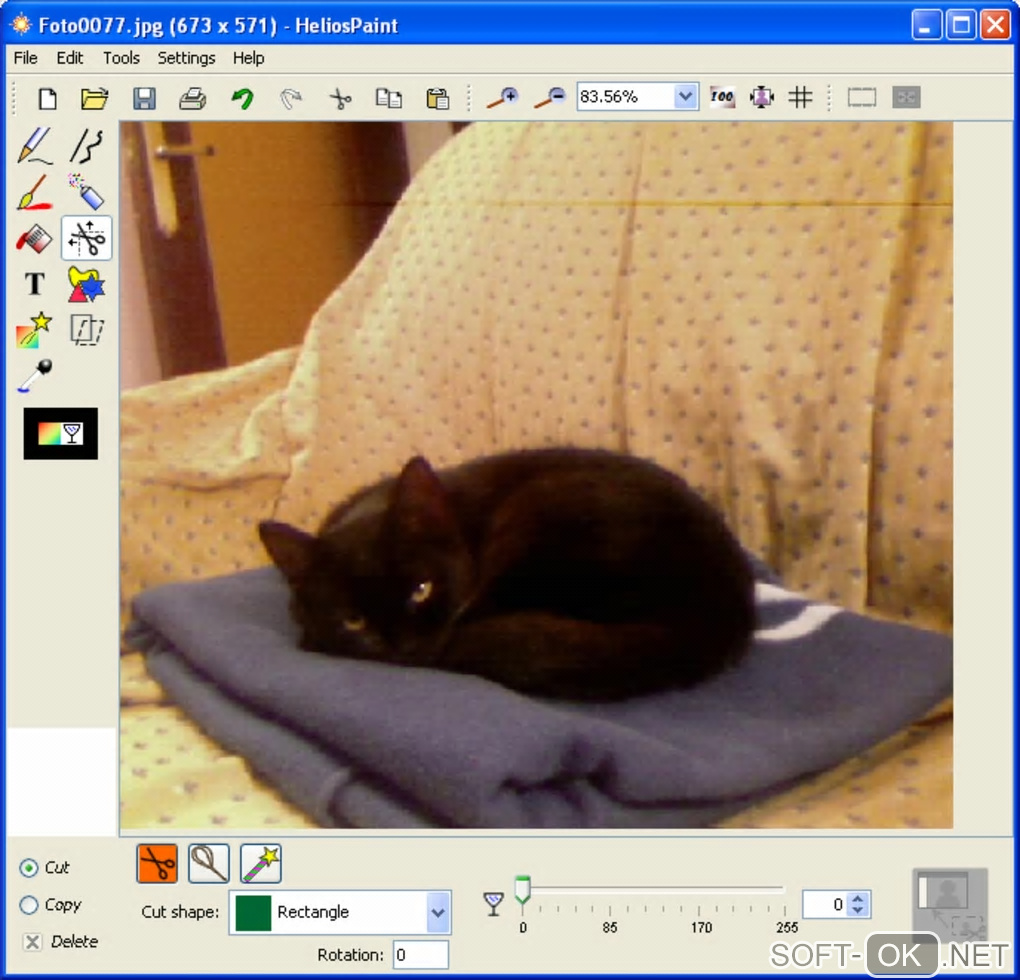Increase the transparency value spinner
Screen dimensions: 1020x980
(858, 898)
